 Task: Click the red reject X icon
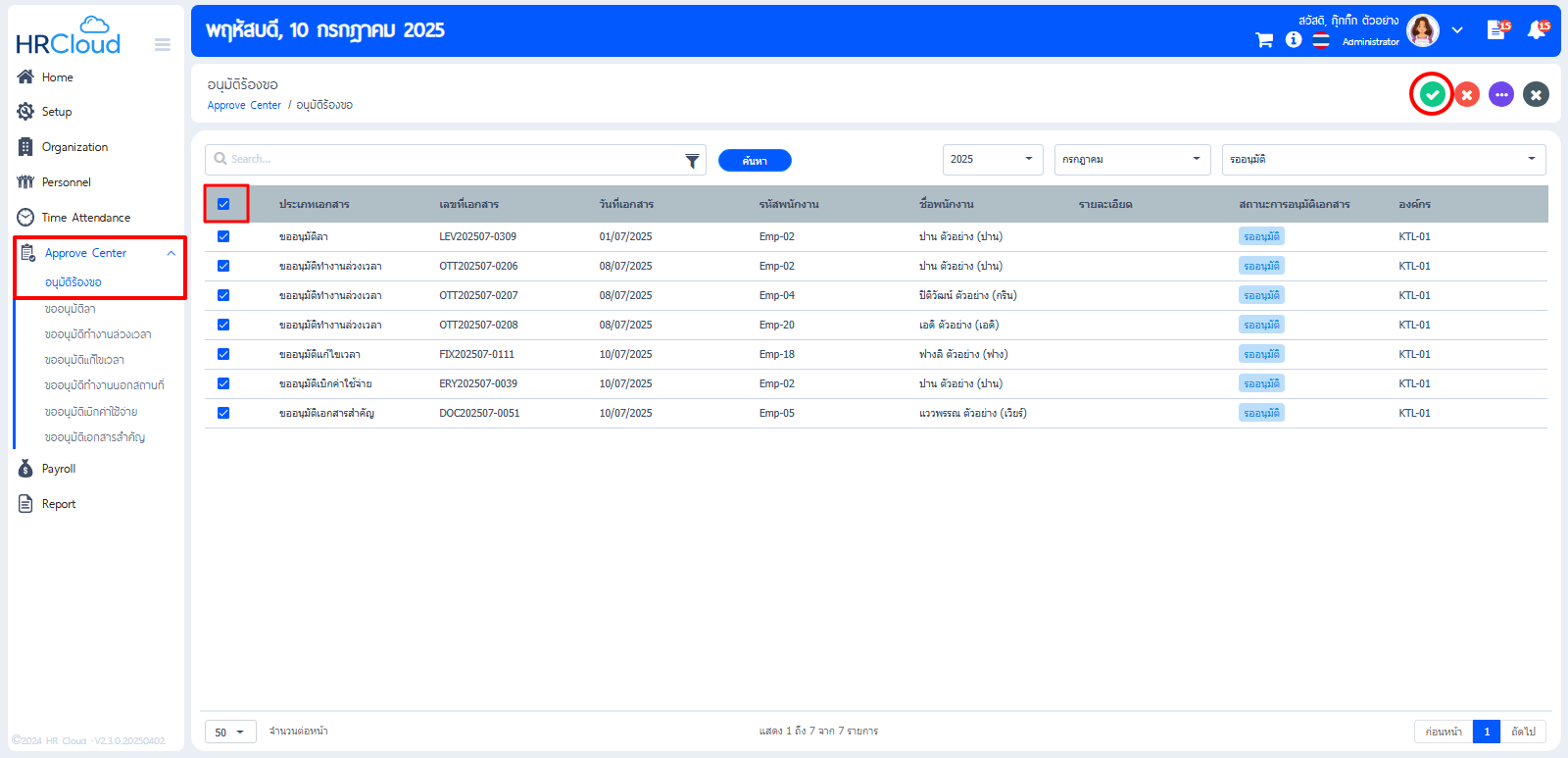[1467, 94]
